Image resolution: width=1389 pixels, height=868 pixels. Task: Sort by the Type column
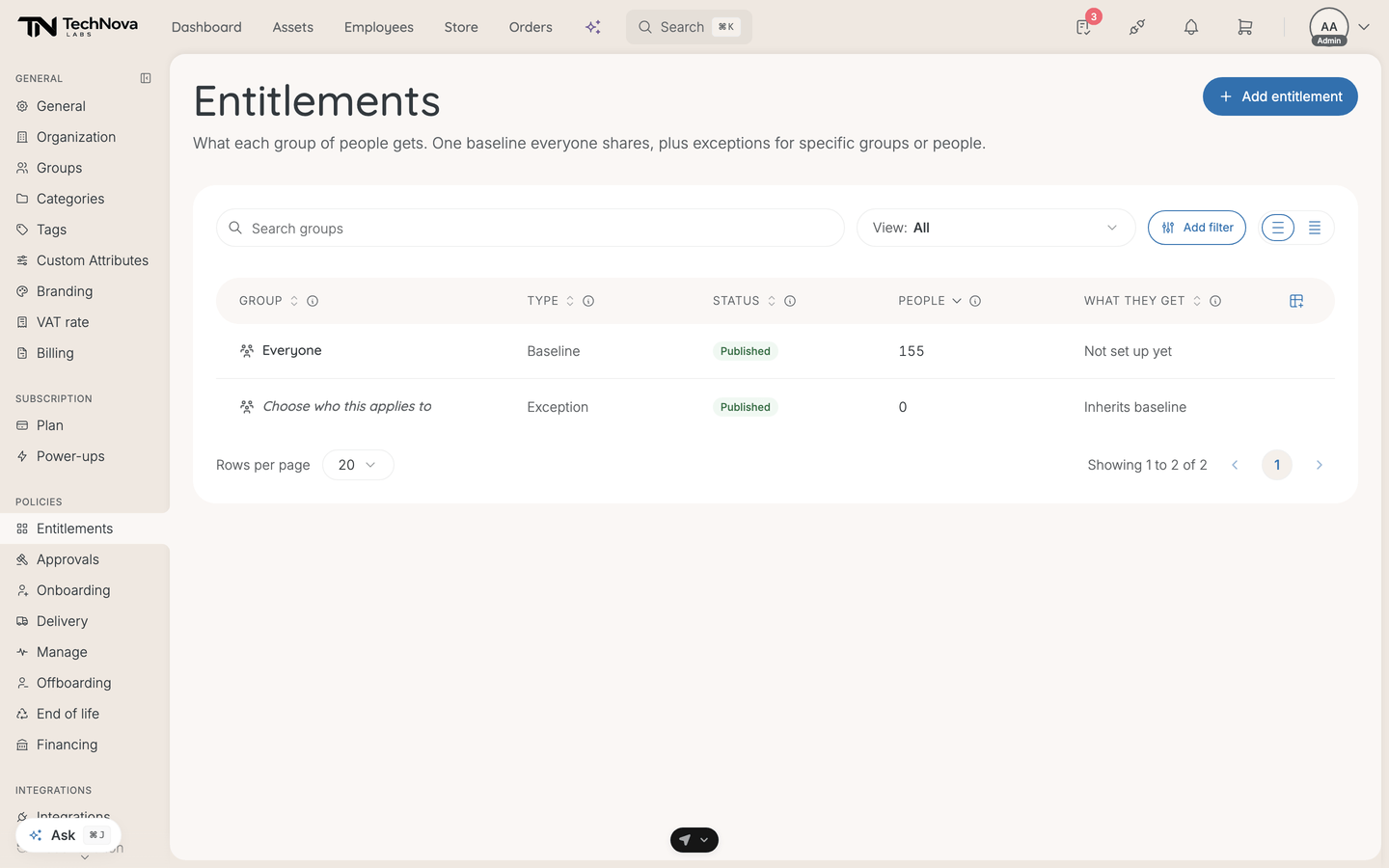570,301
